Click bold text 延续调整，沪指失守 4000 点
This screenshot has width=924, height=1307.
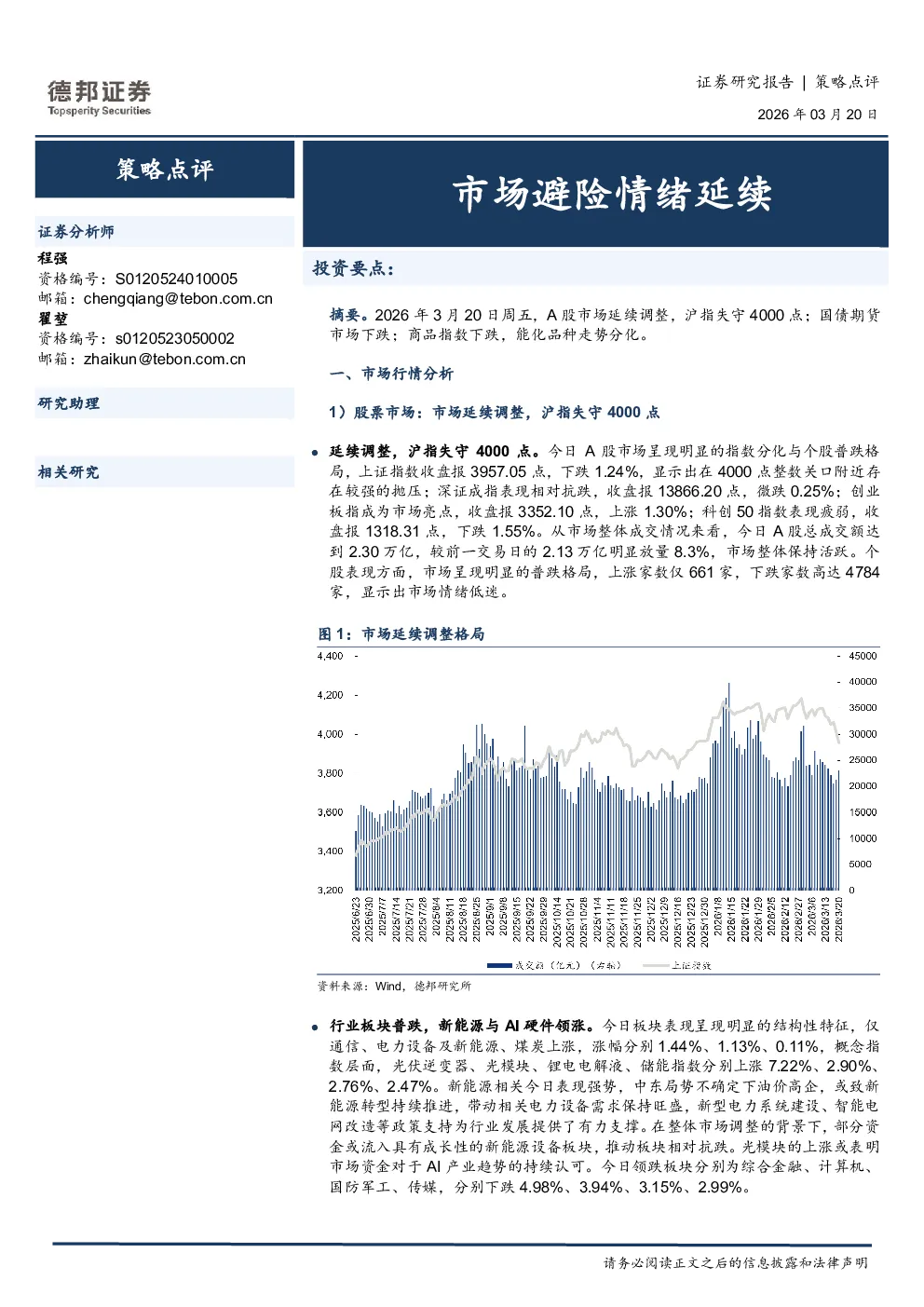(x=437, y=451)
